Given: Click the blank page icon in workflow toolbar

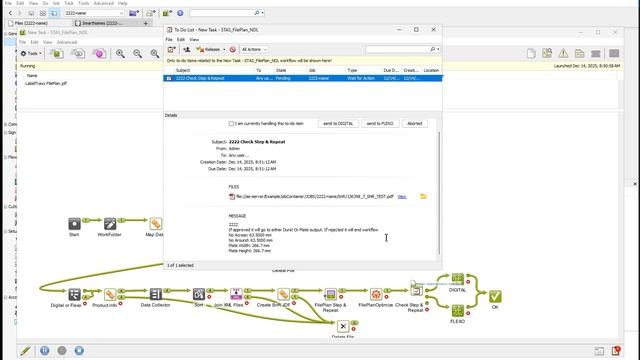Looking at the screenshot, I should (x=531, y=53).
